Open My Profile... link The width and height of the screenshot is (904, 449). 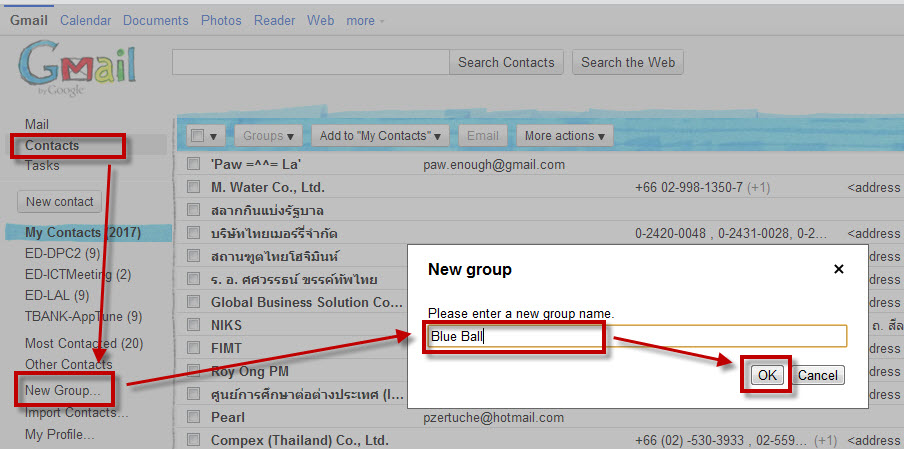[x=60, y=434]
